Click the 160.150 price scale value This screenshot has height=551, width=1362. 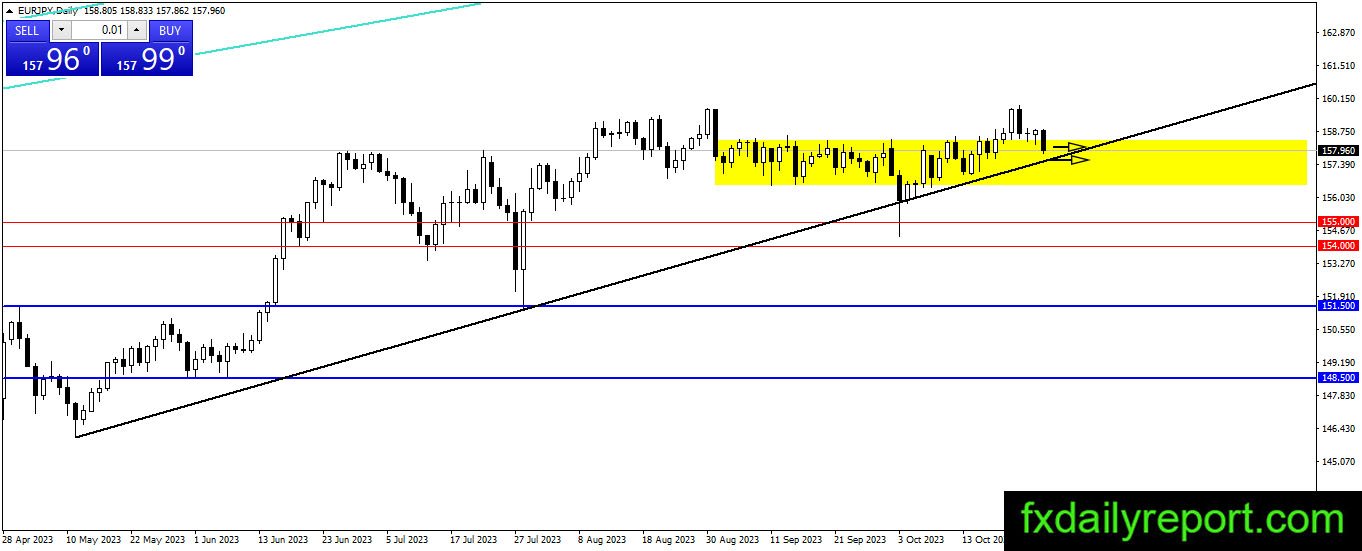point(1338,99)
